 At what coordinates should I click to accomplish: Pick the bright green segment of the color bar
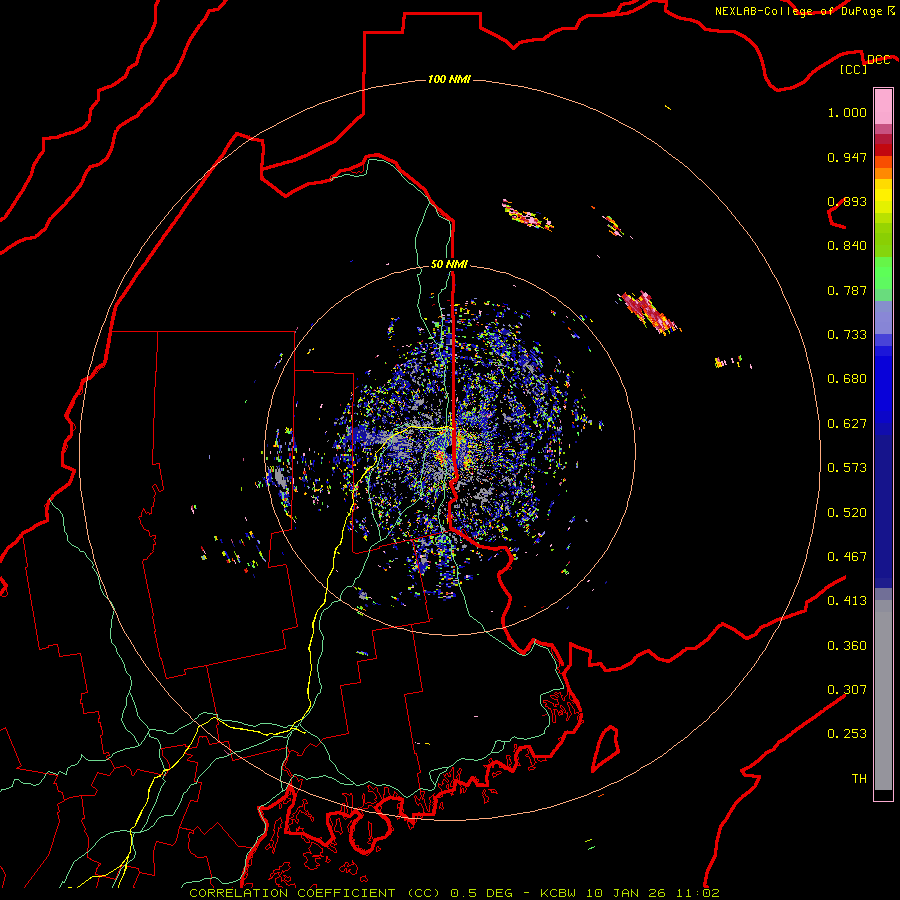[x=883, y=273]
